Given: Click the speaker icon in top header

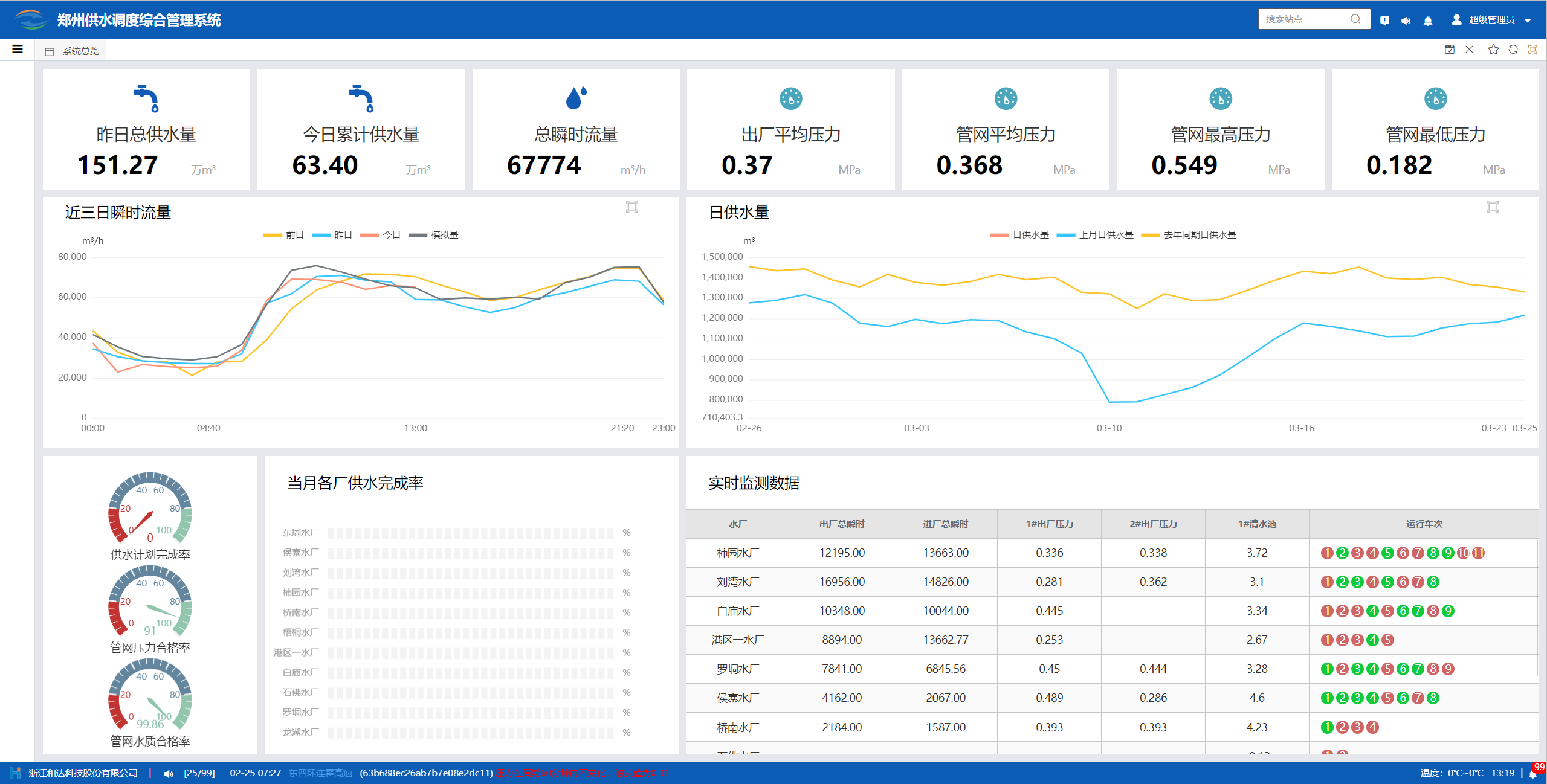Looking at the screenshot, I should 1406,20.
